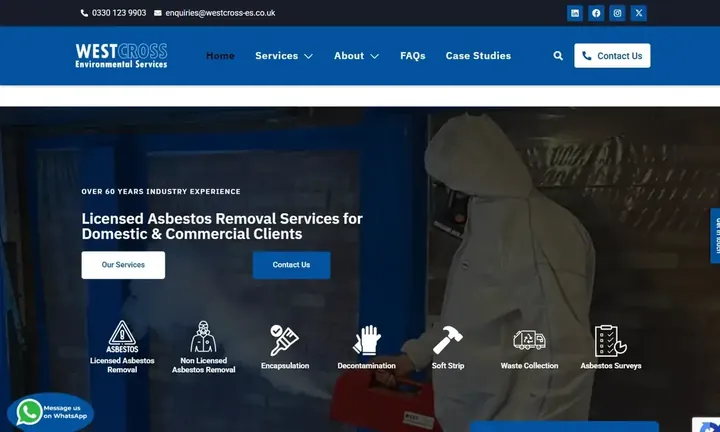
Task: Open the Services menu item
Action: pos(276,56)
